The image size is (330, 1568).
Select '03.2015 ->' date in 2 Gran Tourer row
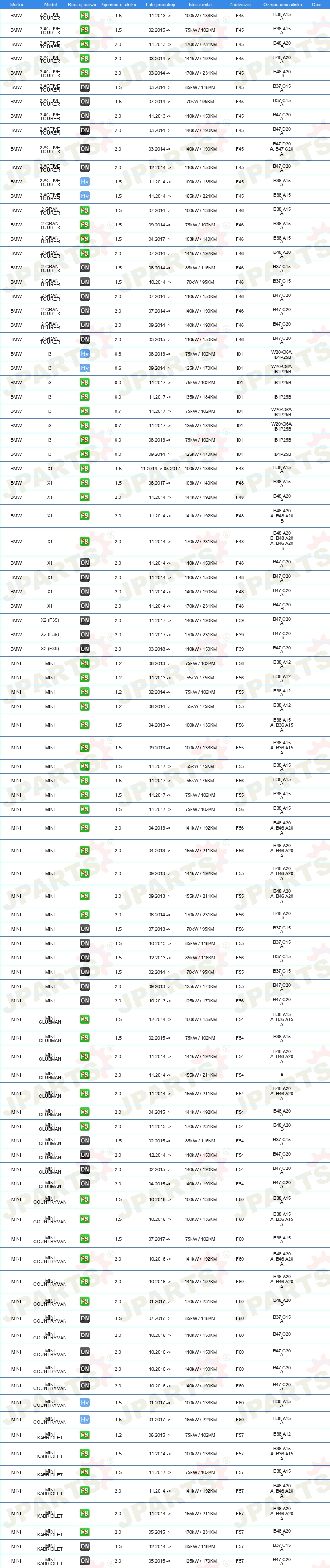(x=160, y=339)
